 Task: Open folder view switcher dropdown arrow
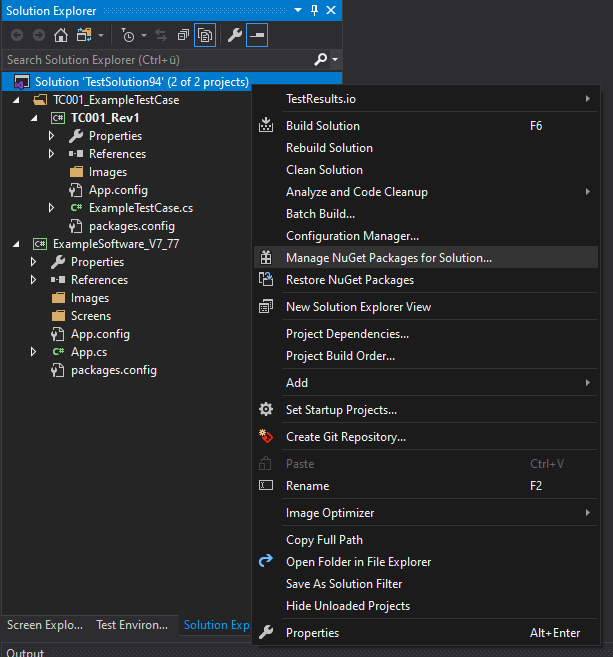point(101,36)
